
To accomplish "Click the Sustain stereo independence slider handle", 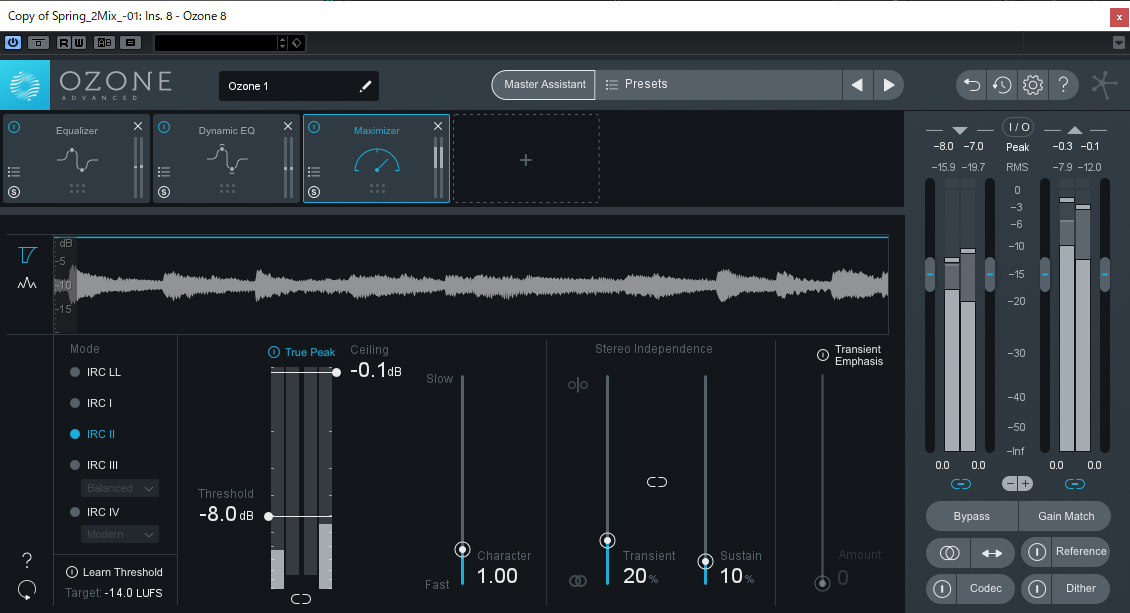I will coord(706,561).
